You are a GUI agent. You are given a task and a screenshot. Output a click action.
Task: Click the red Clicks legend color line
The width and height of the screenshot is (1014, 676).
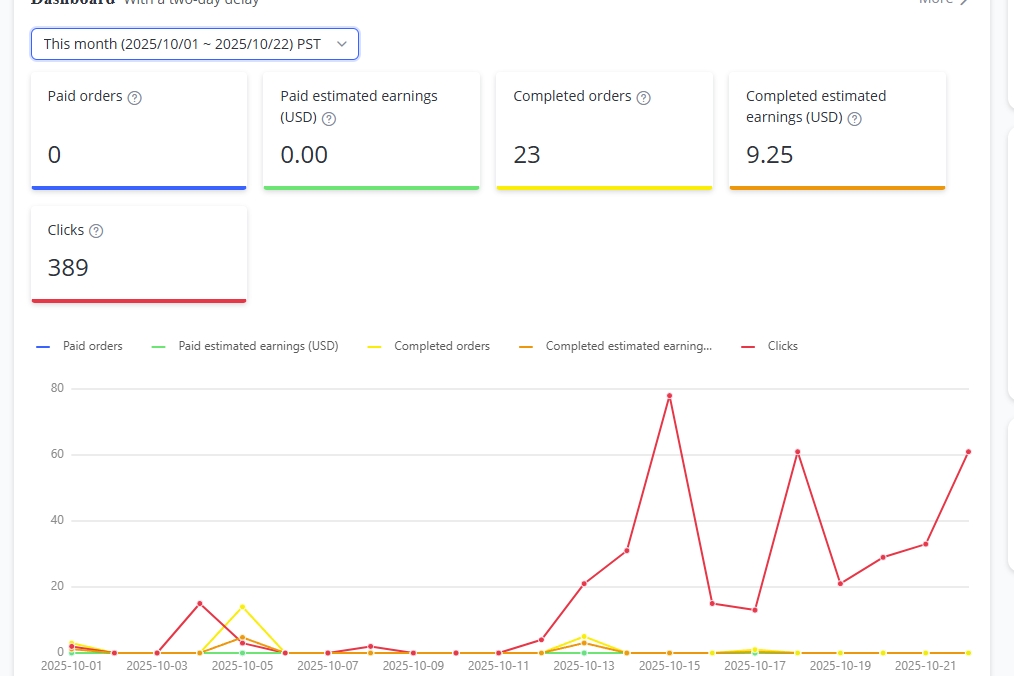coord(748,346)
